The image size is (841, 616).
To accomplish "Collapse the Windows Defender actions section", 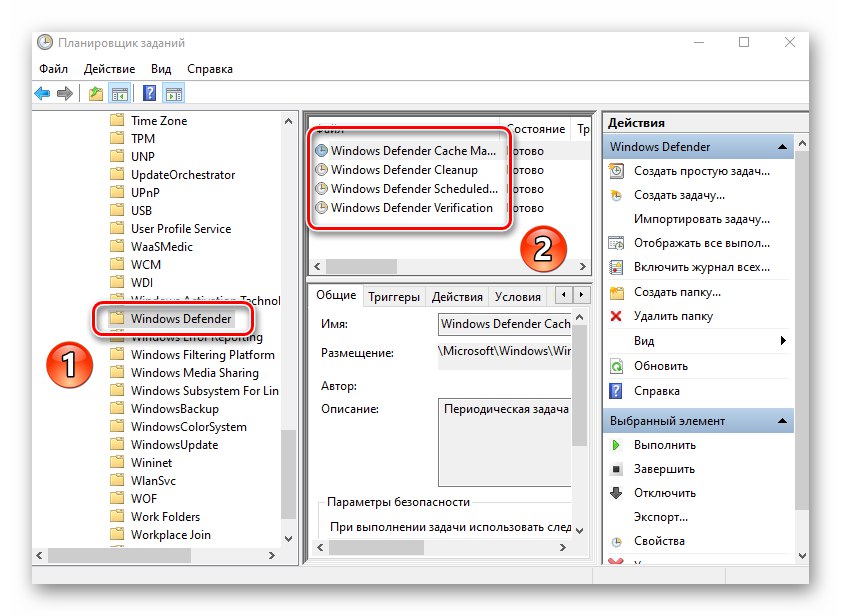I will [783, 146].
